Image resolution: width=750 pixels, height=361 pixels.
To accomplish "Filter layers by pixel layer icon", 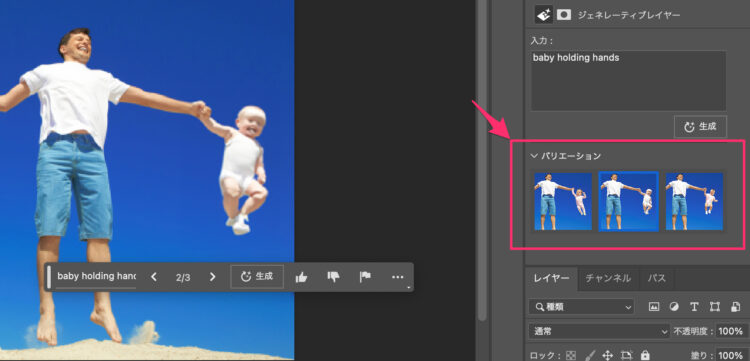I will [x=654, y=306].
